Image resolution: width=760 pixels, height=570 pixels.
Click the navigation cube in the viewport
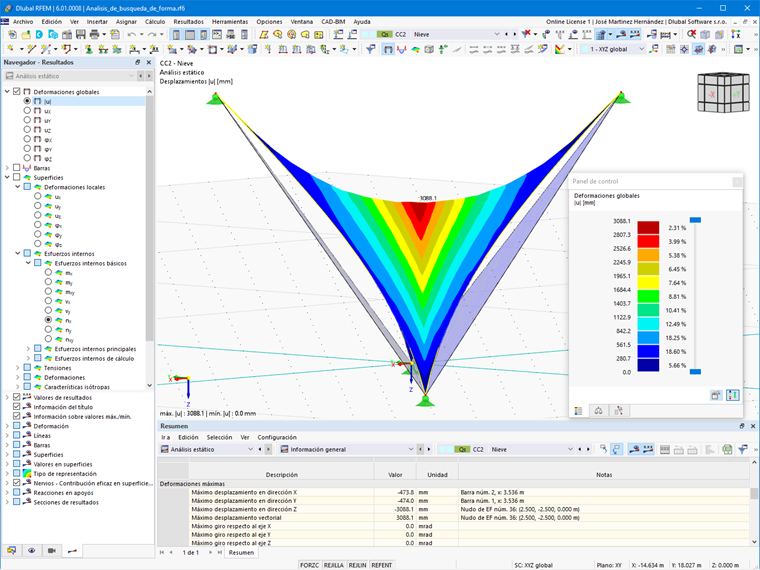point(723,93)
